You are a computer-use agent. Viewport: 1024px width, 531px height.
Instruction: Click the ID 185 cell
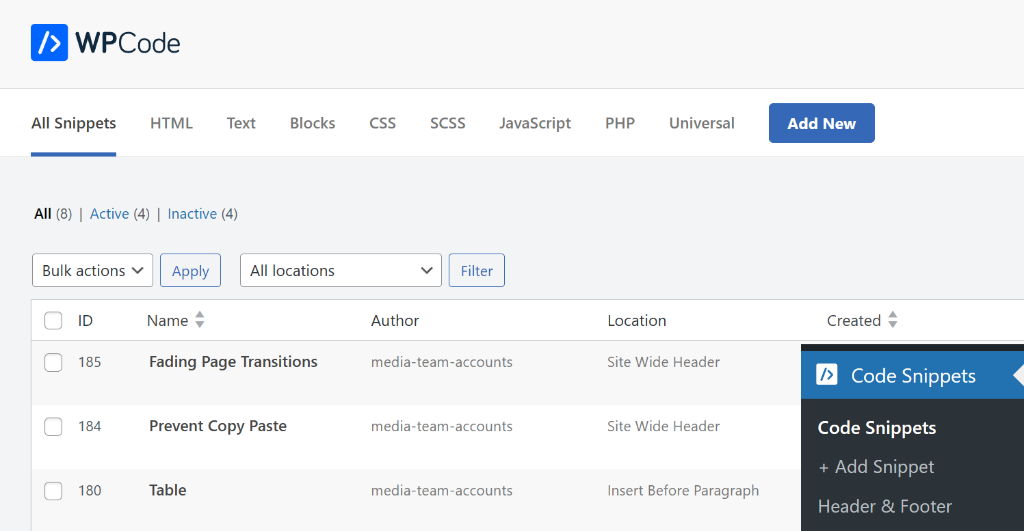(x=89, y=362)
